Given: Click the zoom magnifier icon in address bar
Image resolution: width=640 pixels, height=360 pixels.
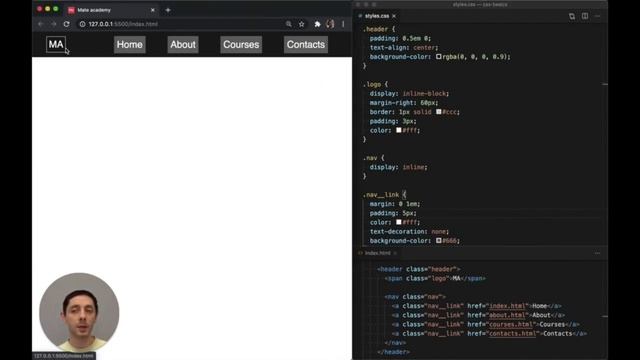Looking at the screenshot, I should (289, 24).
